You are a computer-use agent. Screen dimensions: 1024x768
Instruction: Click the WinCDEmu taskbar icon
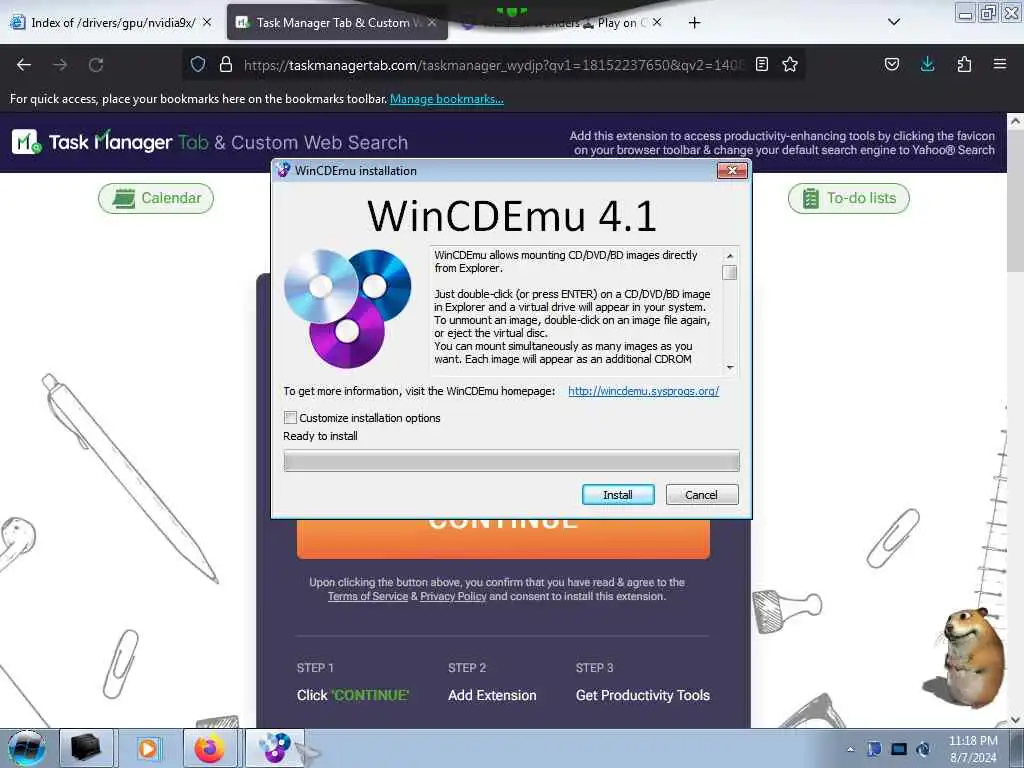275,748
